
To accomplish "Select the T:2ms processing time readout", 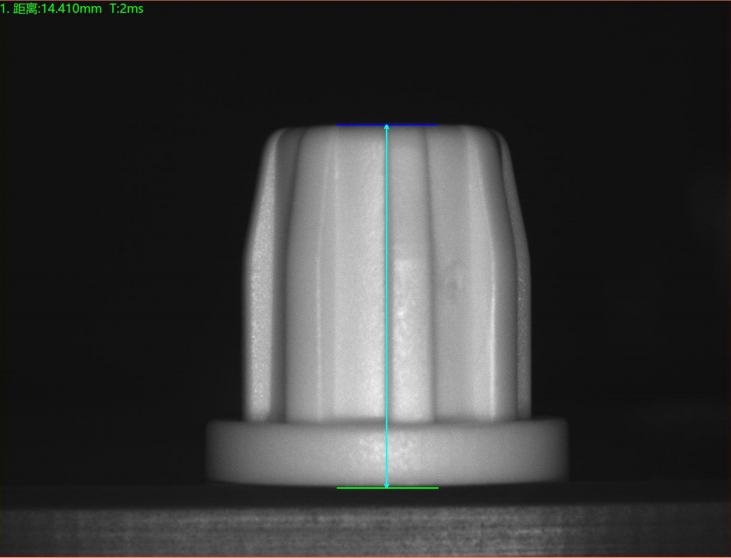I will 127,8.
